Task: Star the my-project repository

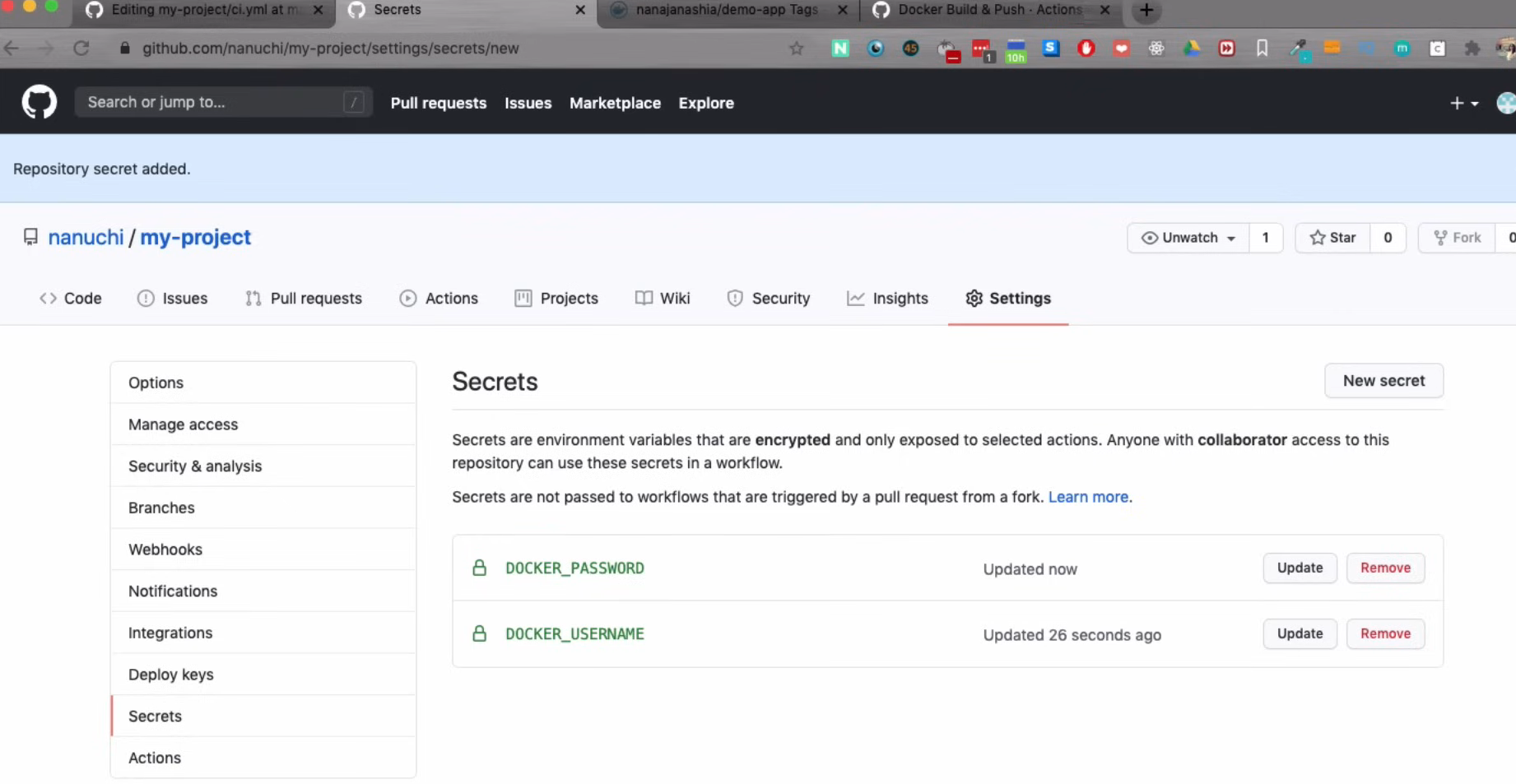Action: pos(1332,238)
